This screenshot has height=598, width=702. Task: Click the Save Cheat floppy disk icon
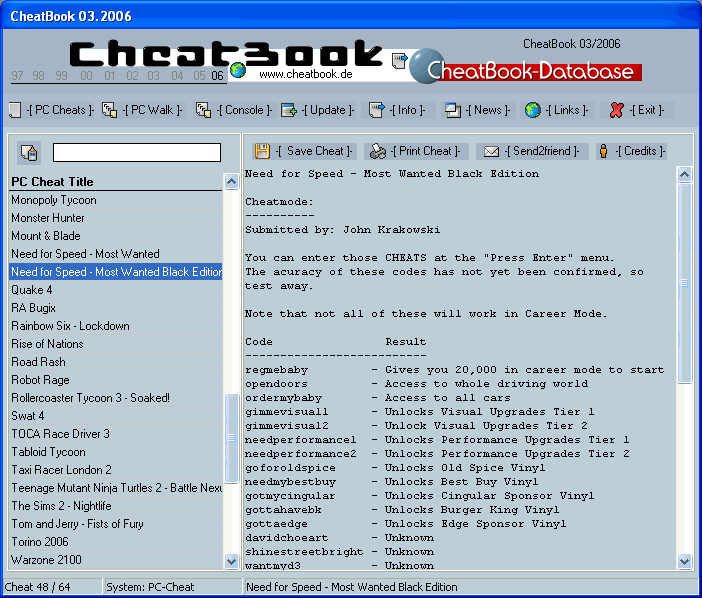(262, 151)
